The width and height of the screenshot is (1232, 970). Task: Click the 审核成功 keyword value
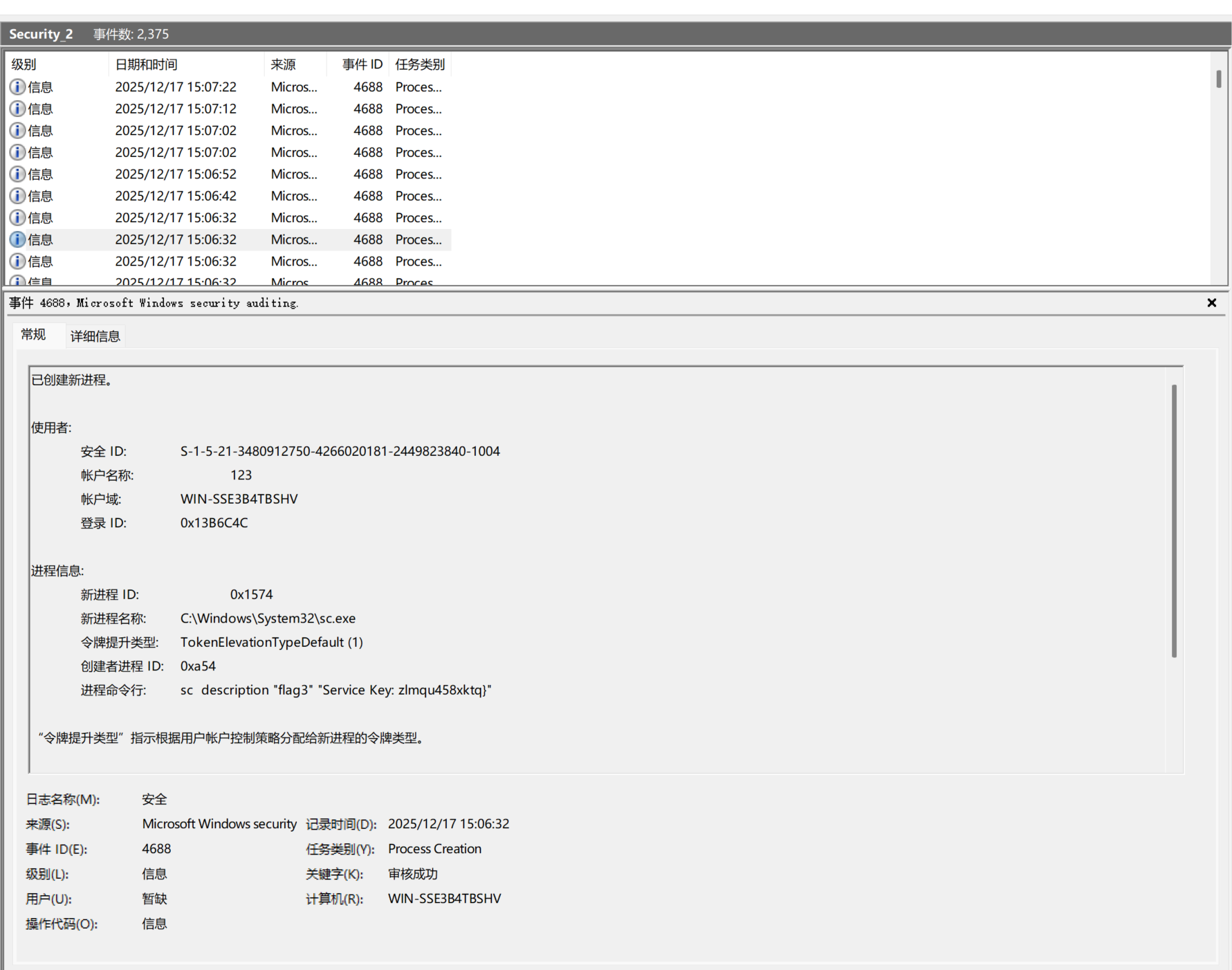coord(413,874)
